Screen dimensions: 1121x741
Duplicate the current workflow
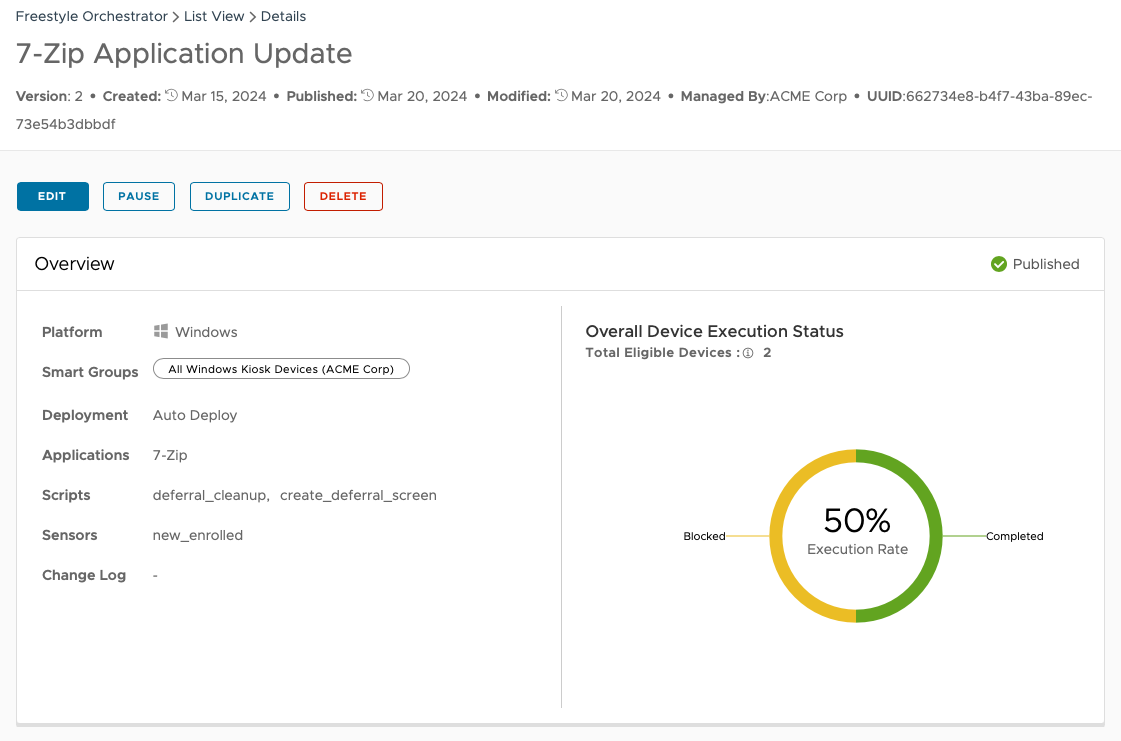point(239,196)
